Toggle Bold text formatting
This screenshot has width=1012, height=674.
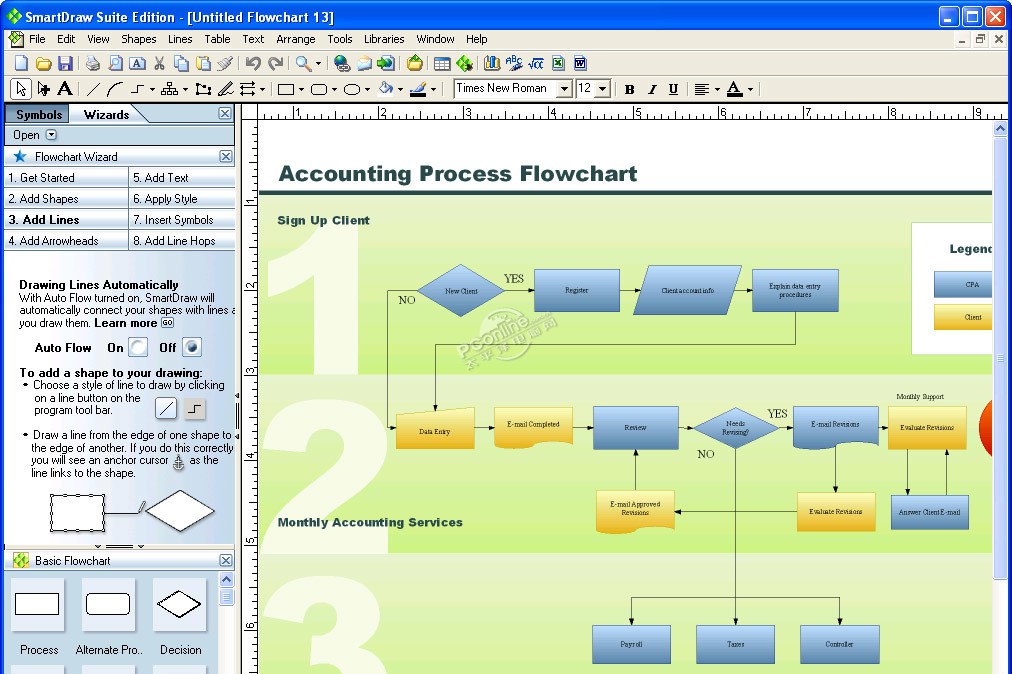(629, 89)
